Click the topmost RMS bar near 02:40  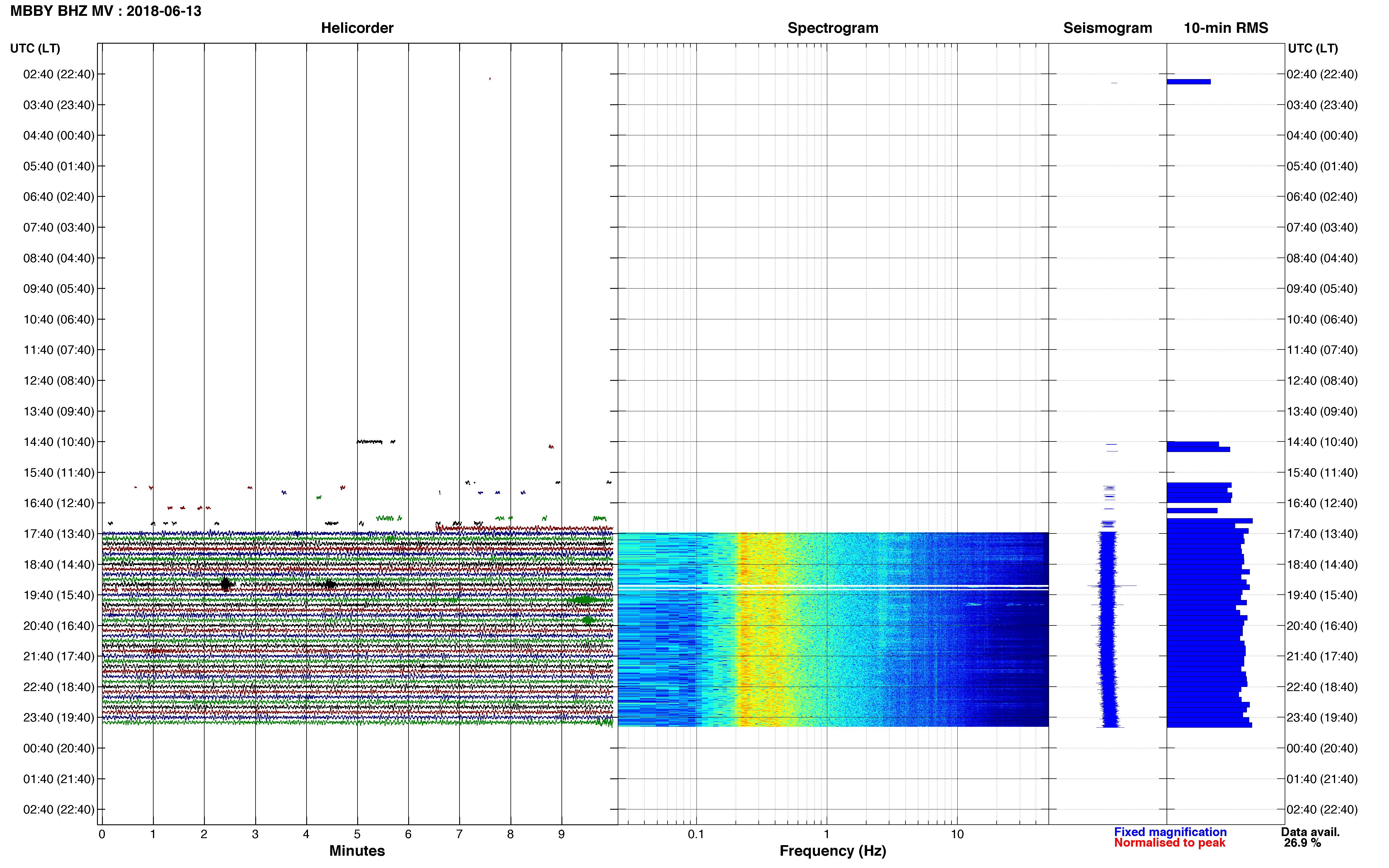tap(1189, 81)
